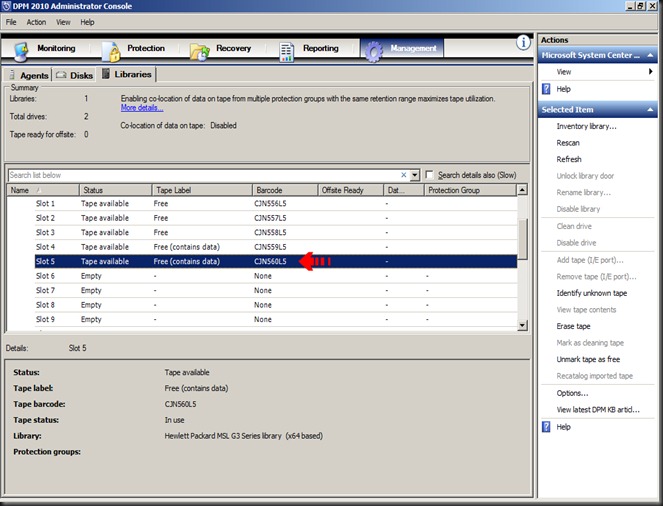Open the Reporting chart icon
Viewport: 663px width, 506px height.
coord(287,52)
